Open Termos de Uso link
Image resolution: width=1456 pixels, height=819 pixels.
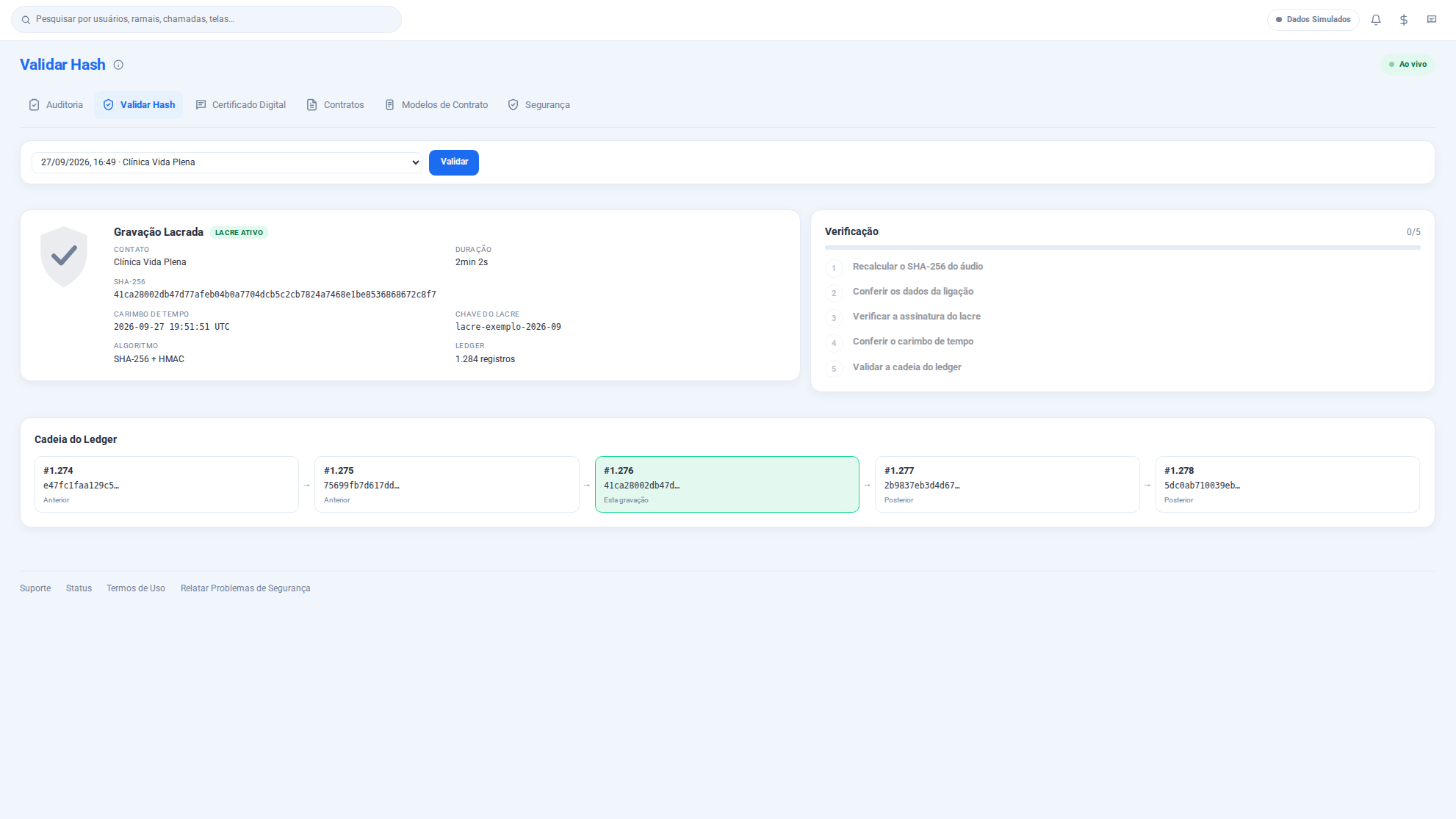pos(136,588)
